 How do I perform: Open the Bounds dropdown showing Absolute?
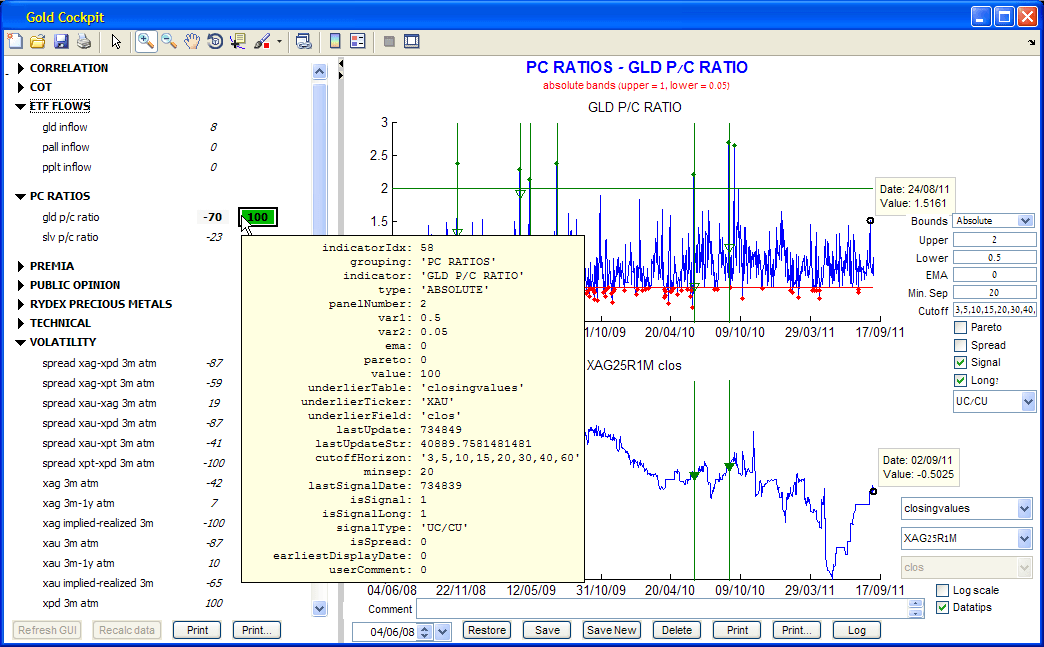point(993,220)
